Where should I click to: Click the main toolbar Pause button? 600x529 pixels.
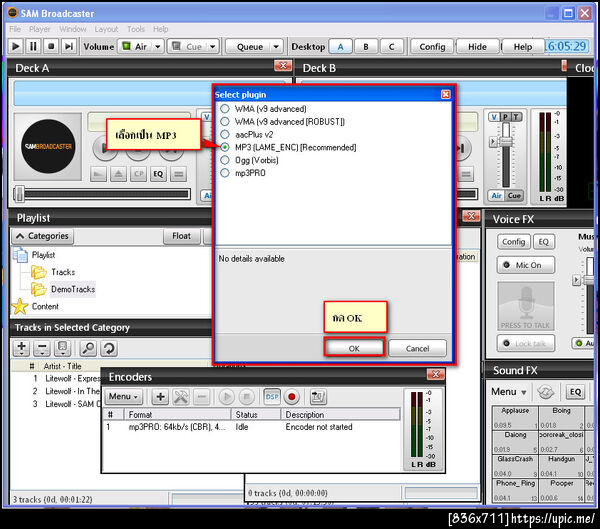coord(33,47)
